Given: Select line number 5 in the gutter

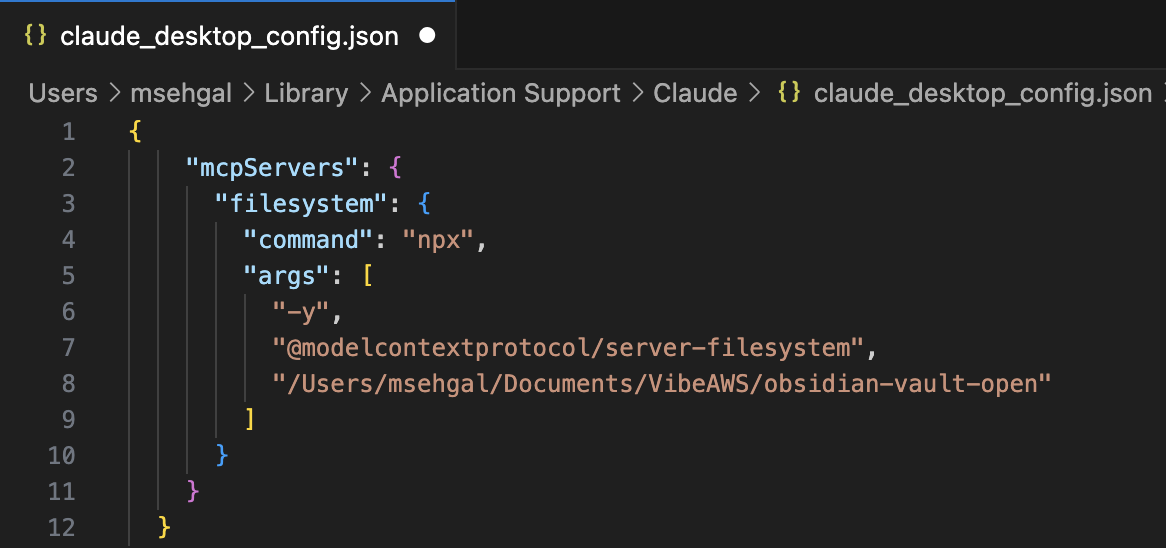Looking at the screenshot, I should point(67,276).
